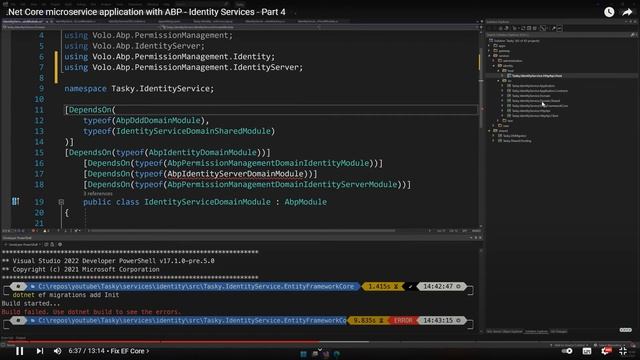
Task: Switch to Solution Explorer bottom tab
Action: tap(536, 331)
